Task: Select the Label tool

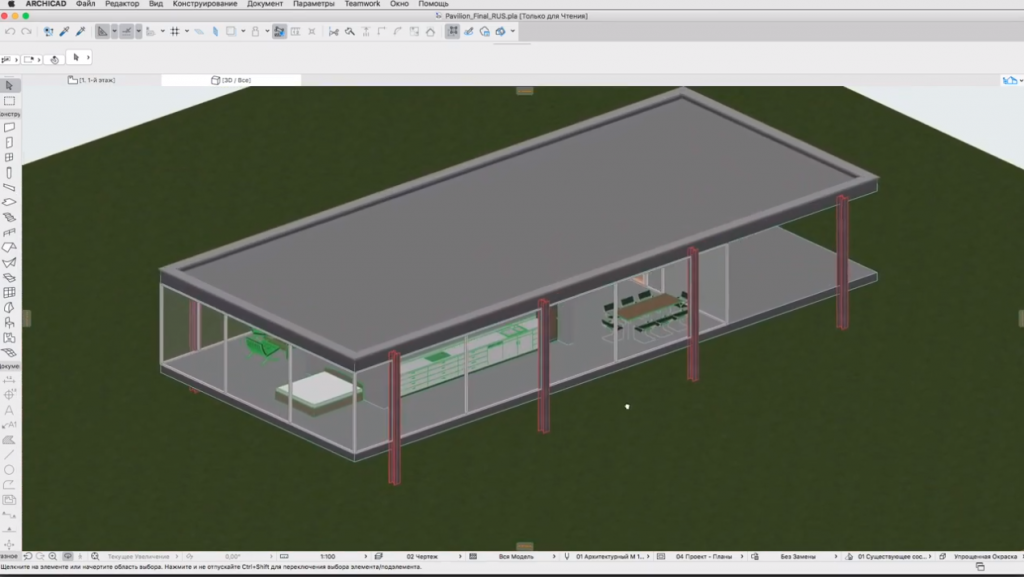Action: [x=9, y=425]
